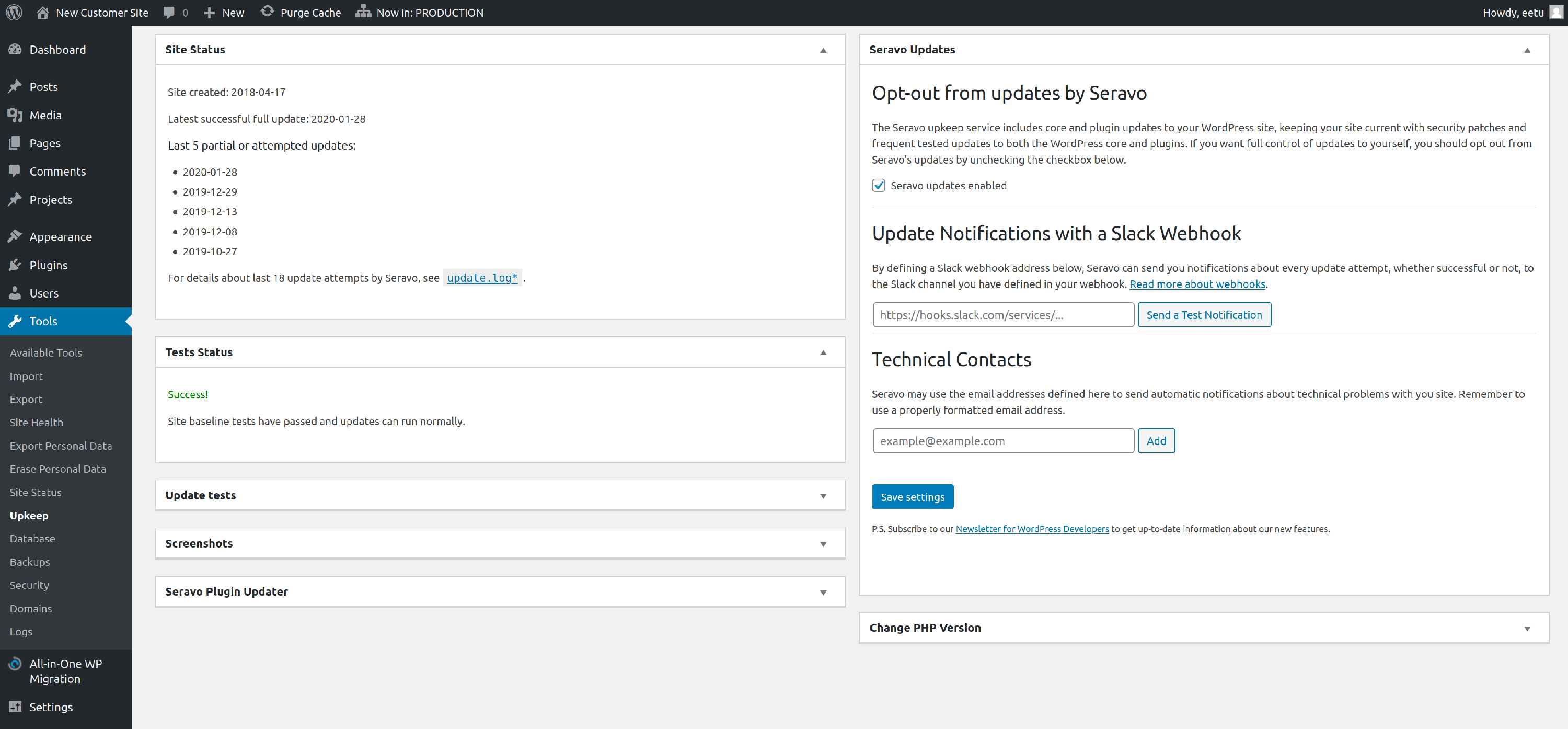Open Export Personal Data submenu item
The height and width of the screenshot is (729, 1568).
(x=61, y=445)
